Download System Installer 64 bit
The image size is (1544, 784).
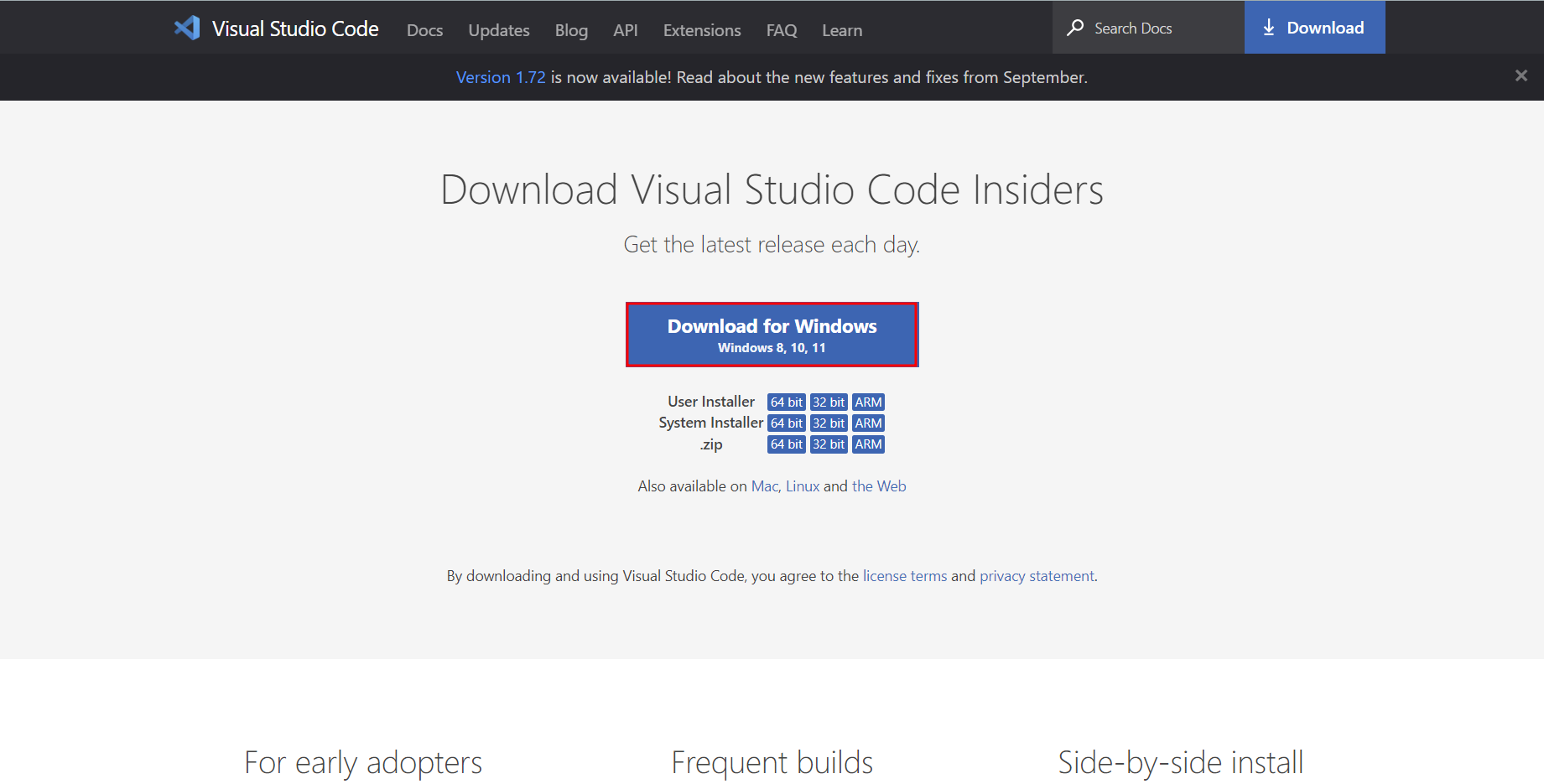pyautogui.click(x=787, y=423)
